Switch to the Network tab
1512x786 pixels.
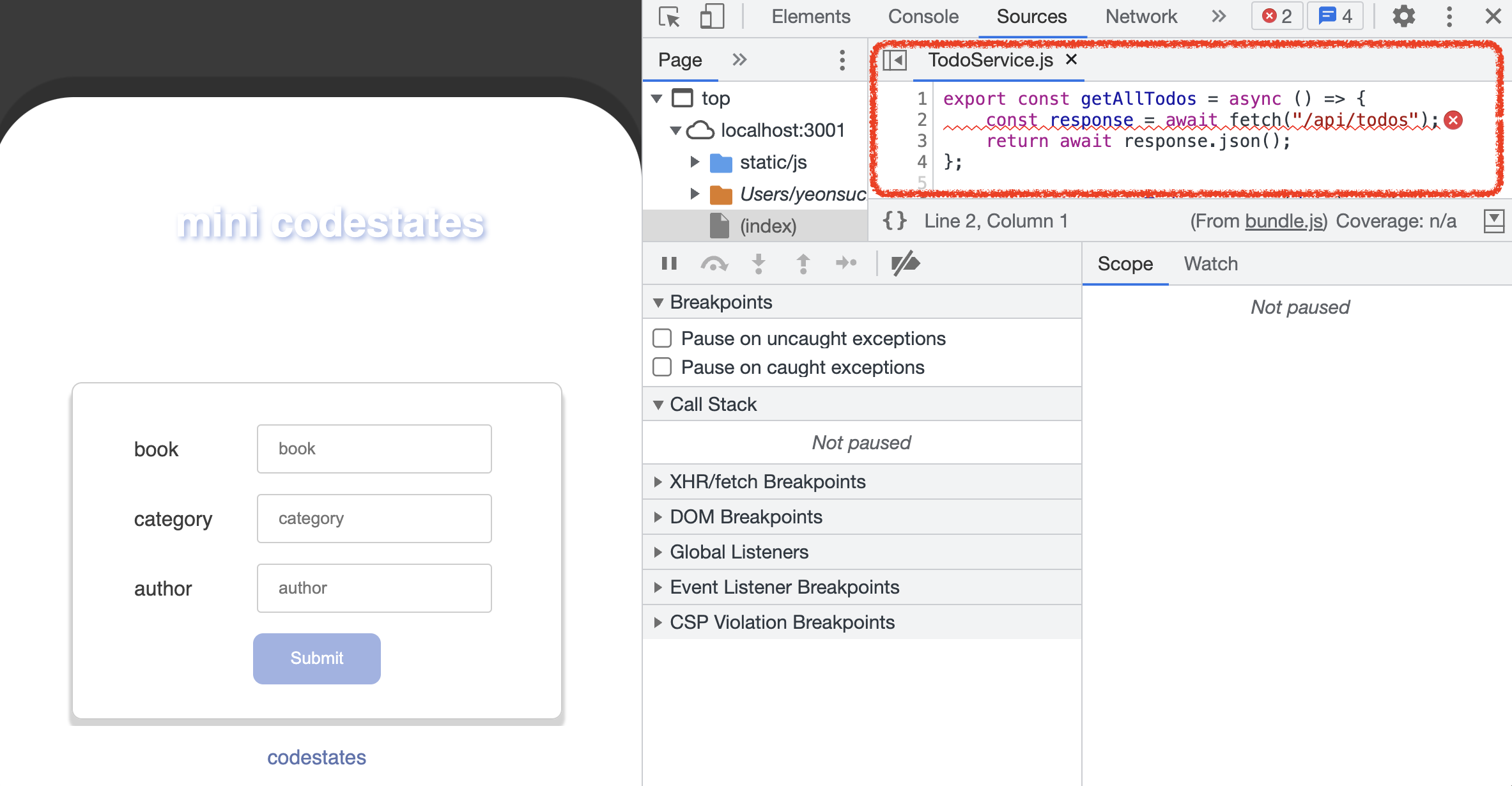(1141, 17)
